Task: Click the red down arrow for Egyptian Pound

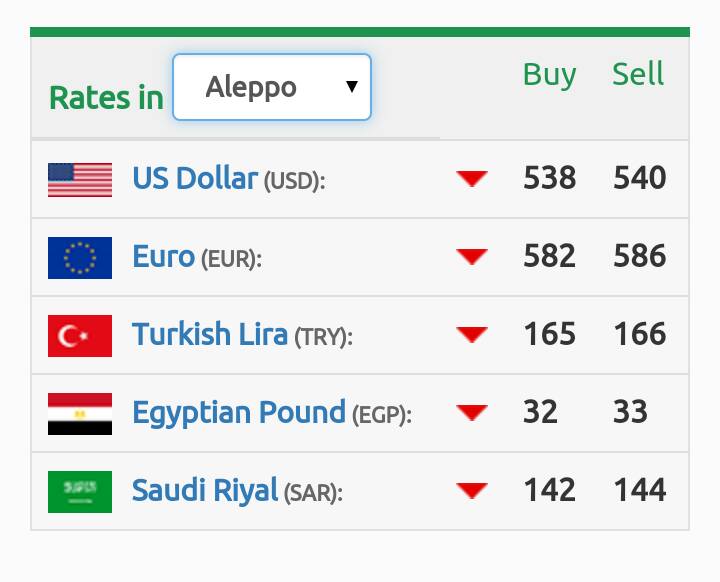Action: point(472,412)
